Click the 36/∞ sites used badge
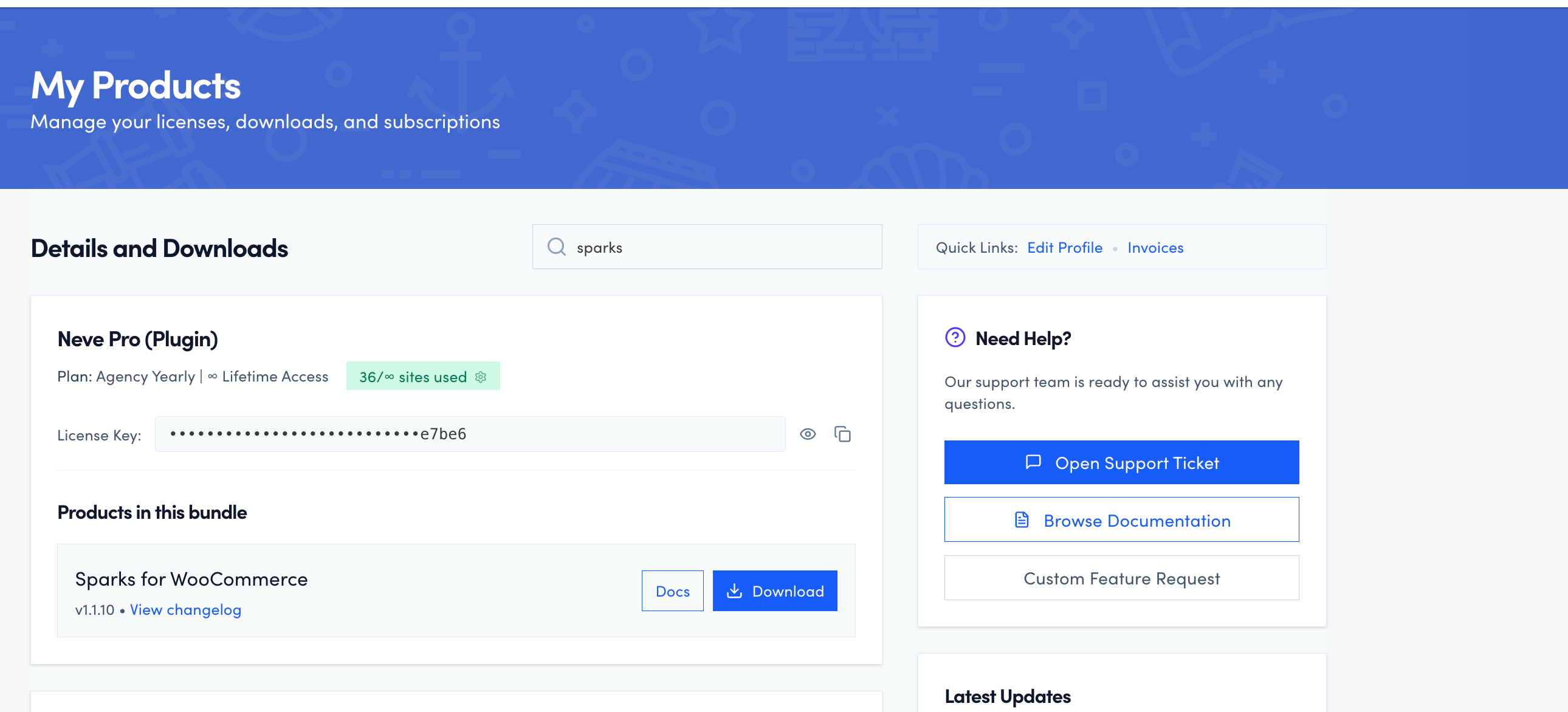 coord(423,376)
